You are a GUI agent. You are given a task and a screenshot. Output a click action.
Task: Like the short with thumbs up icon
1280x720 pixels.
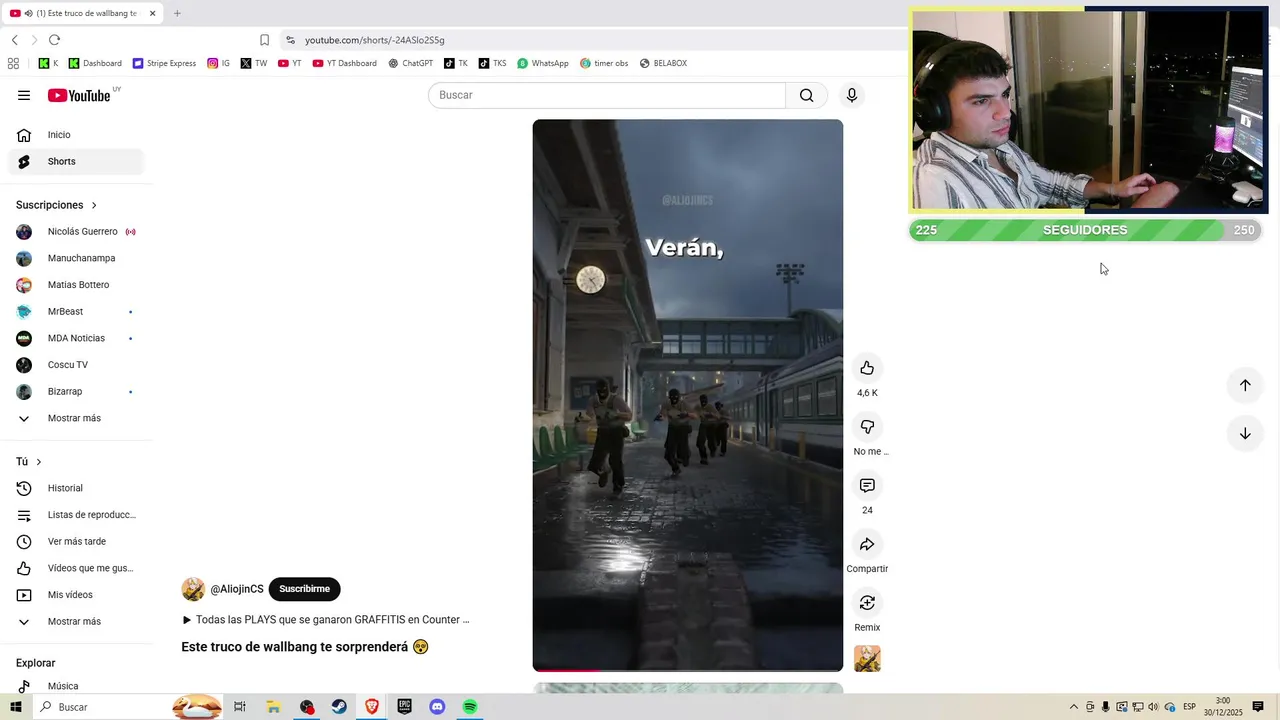click(867, 368)
